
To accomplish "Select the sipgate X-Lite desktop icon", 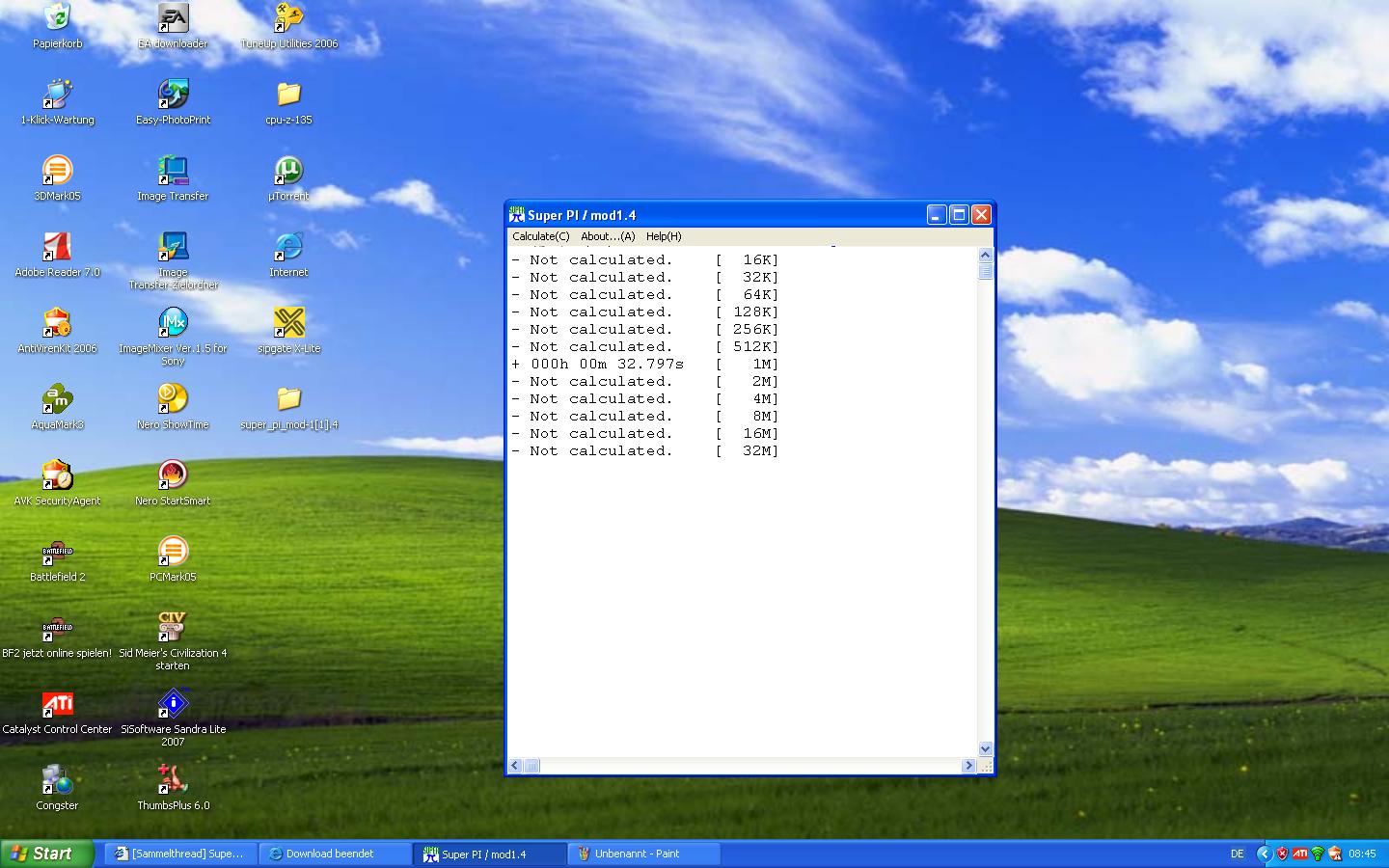I will [288, 322].
